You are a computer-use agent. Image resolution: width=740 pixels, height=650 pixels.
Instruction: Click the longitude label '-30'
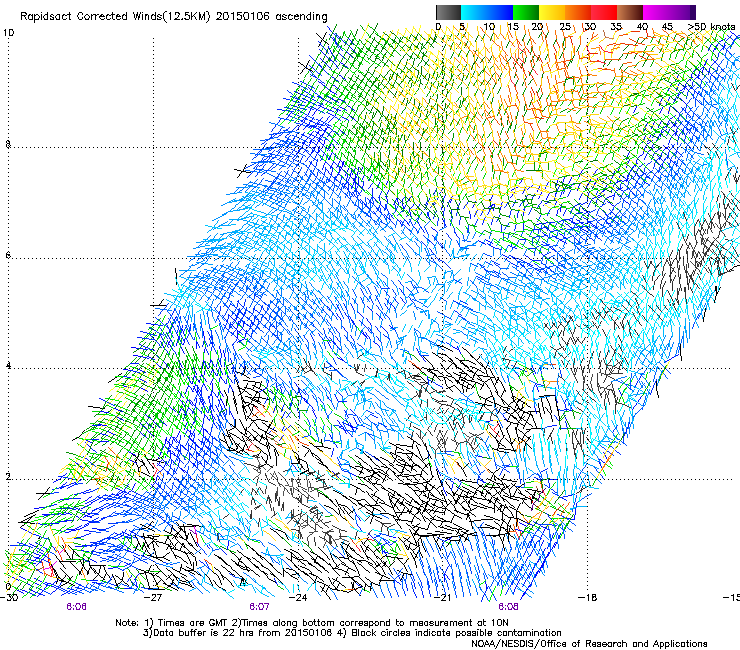[9, 597]
